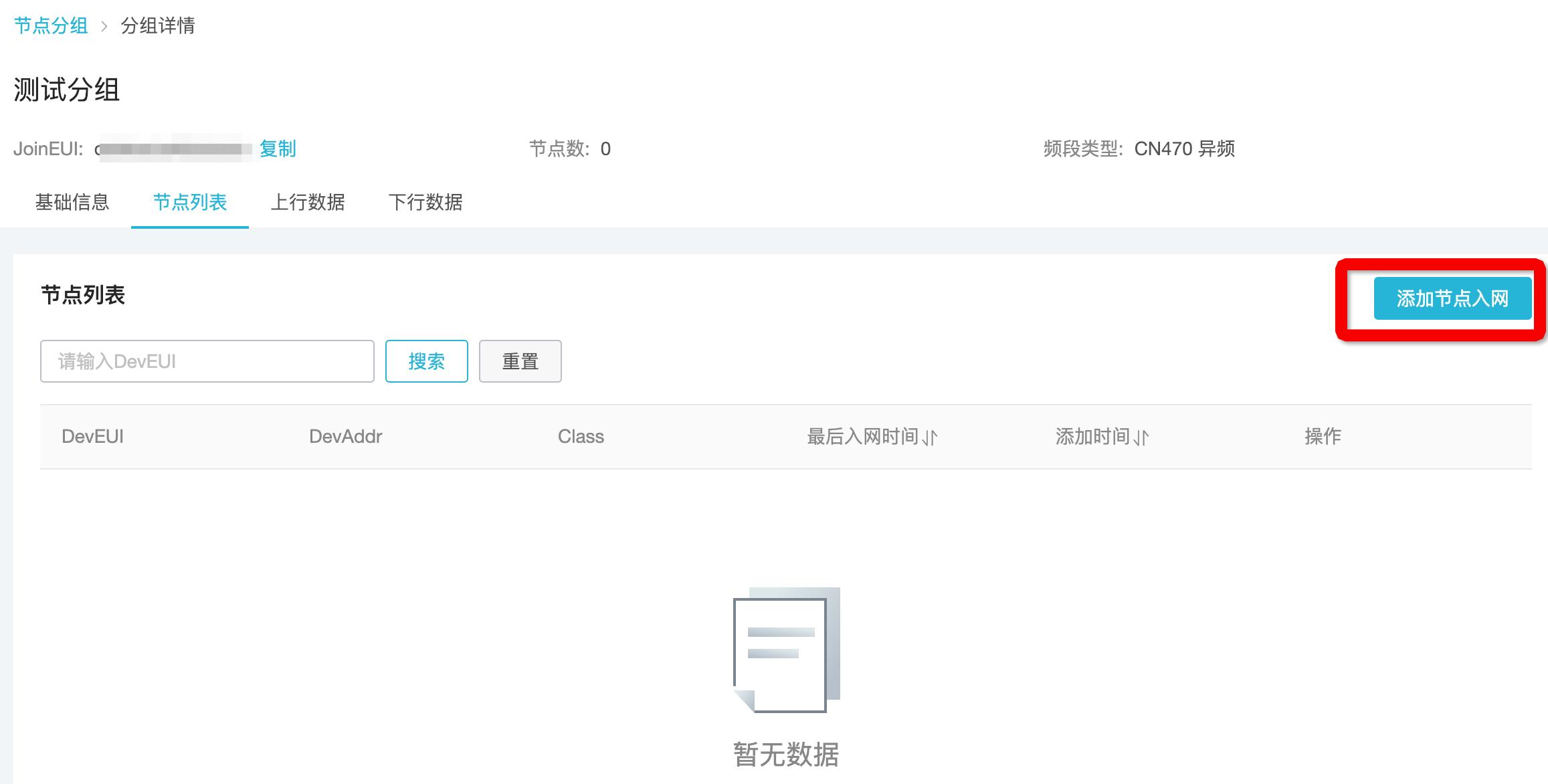
Task: Click the DevEUI column header
Action: 94,436
